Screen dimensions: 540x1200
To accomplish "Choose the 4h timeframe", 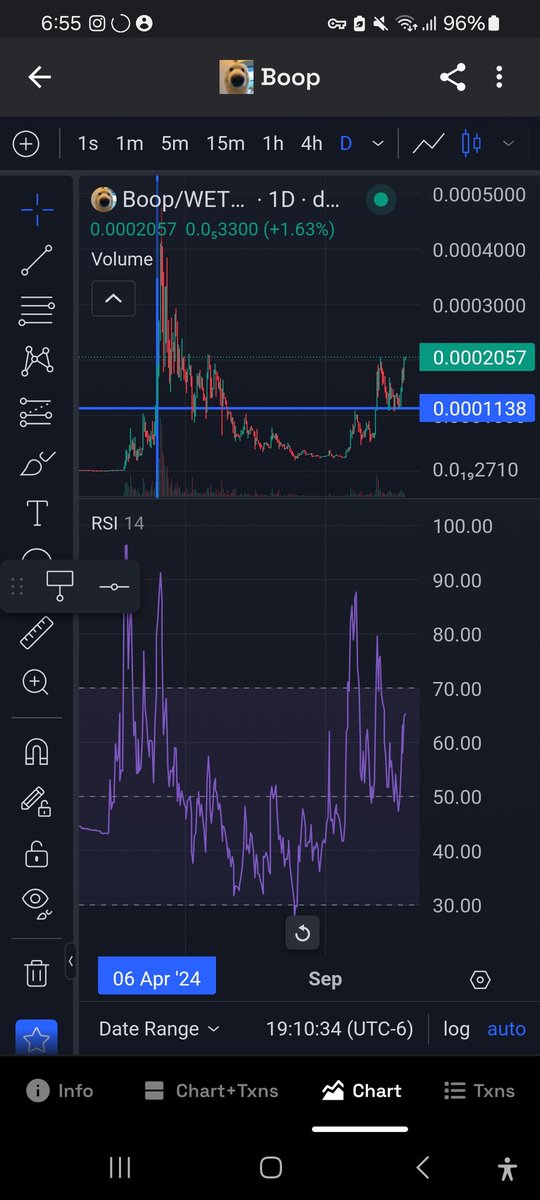I will coord(312,144).
